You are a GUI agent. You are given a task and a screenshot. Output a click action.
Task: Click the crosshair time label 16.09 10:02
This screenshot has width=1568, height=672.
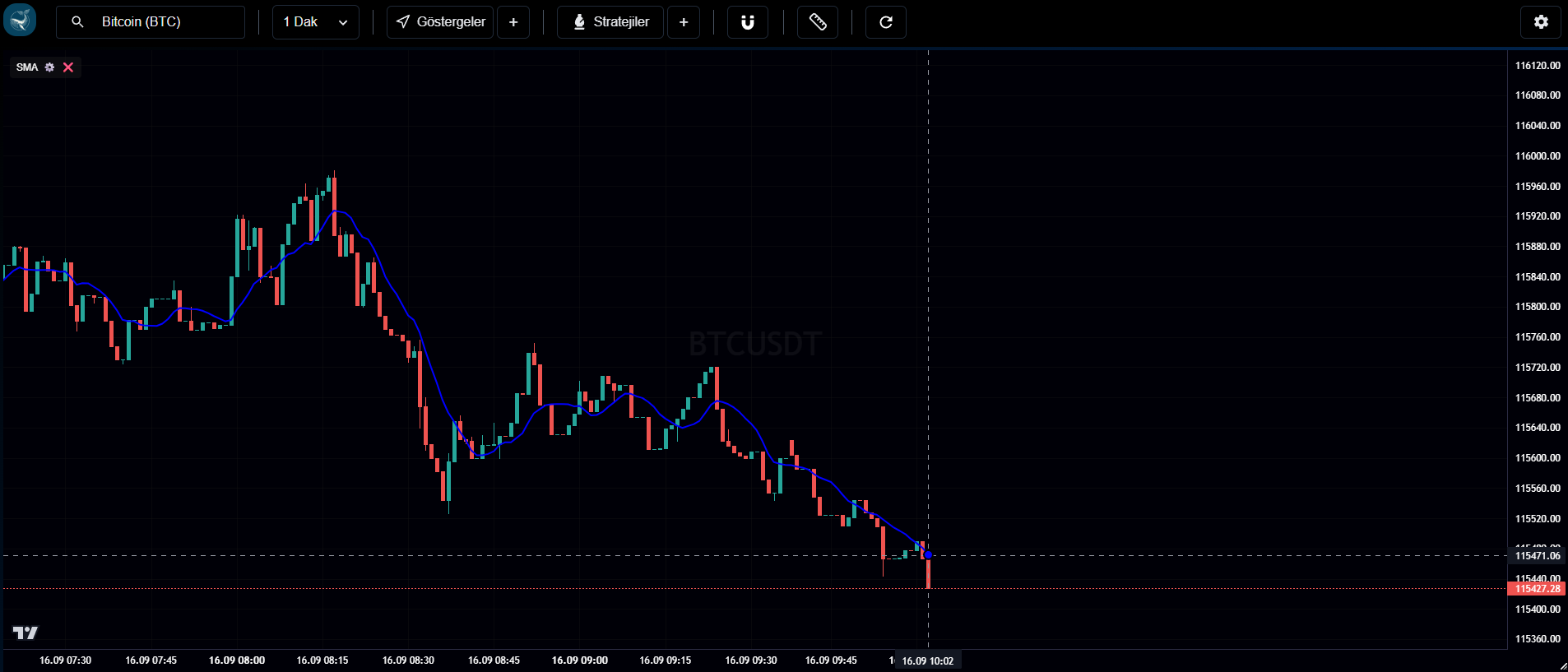[928, 661]
